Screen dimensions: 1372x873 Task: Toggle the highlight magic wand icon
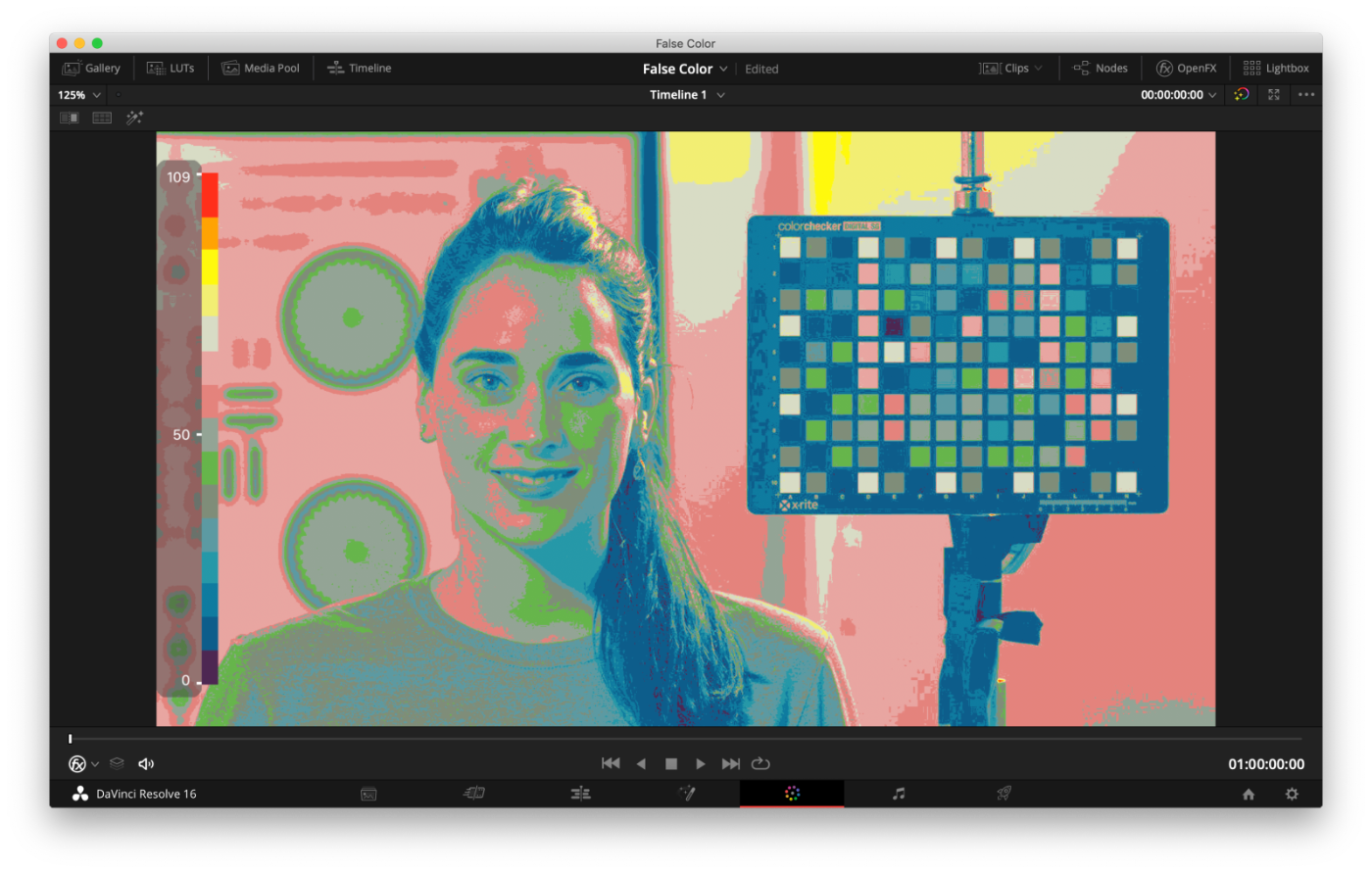[x=134, y=118]
